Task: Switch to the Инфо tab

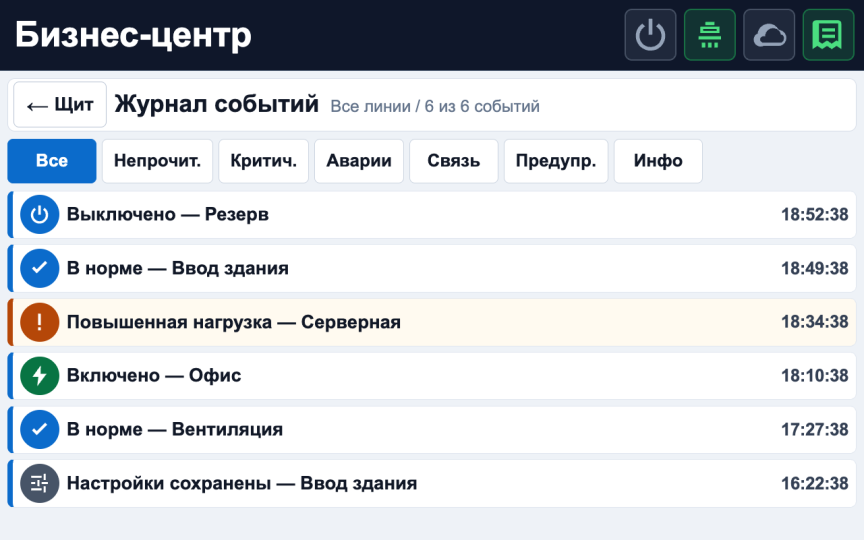Action: pos(658,161)
